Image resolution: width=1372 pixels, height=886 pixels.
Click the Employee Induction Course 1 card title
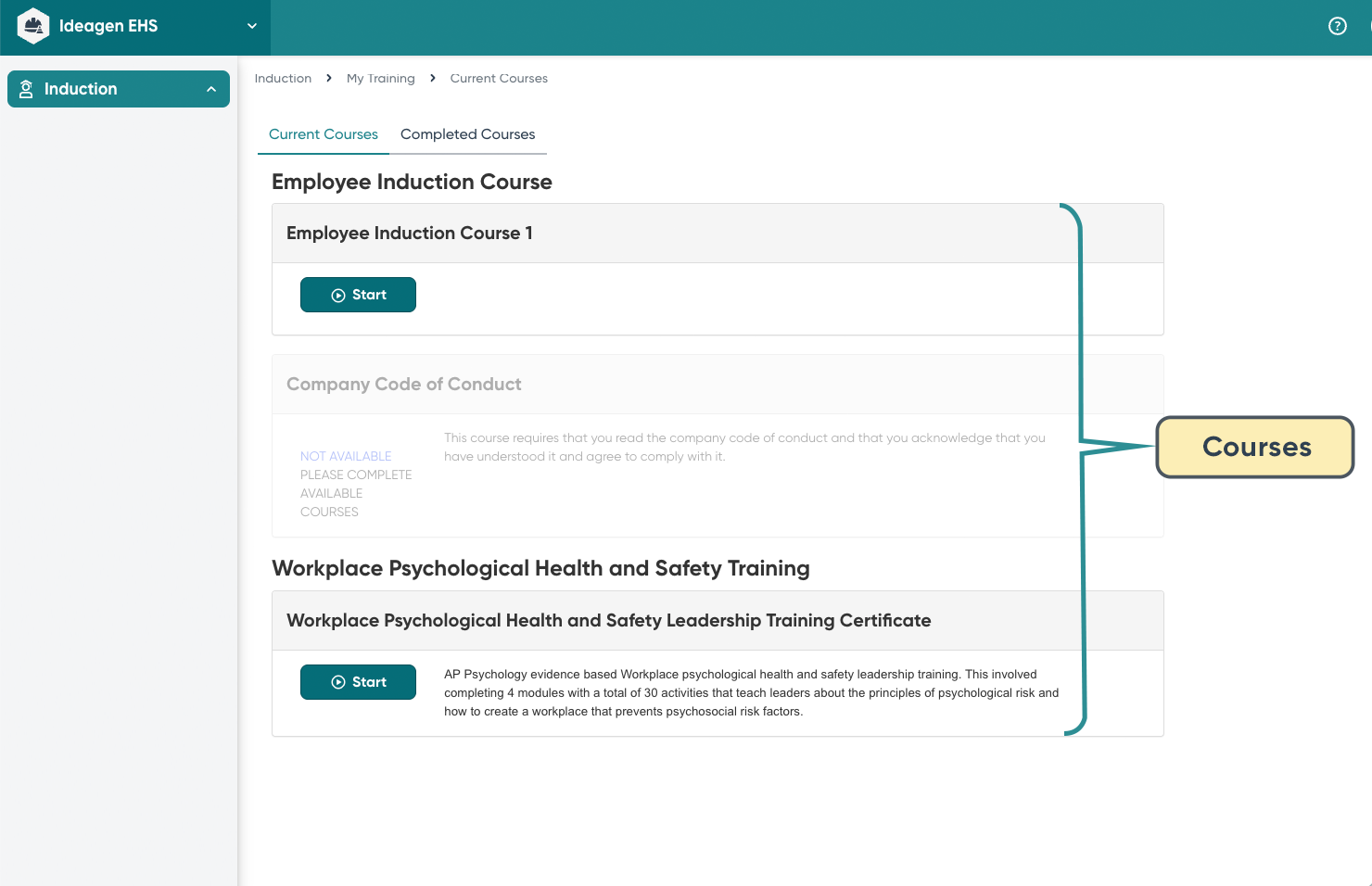409,233
